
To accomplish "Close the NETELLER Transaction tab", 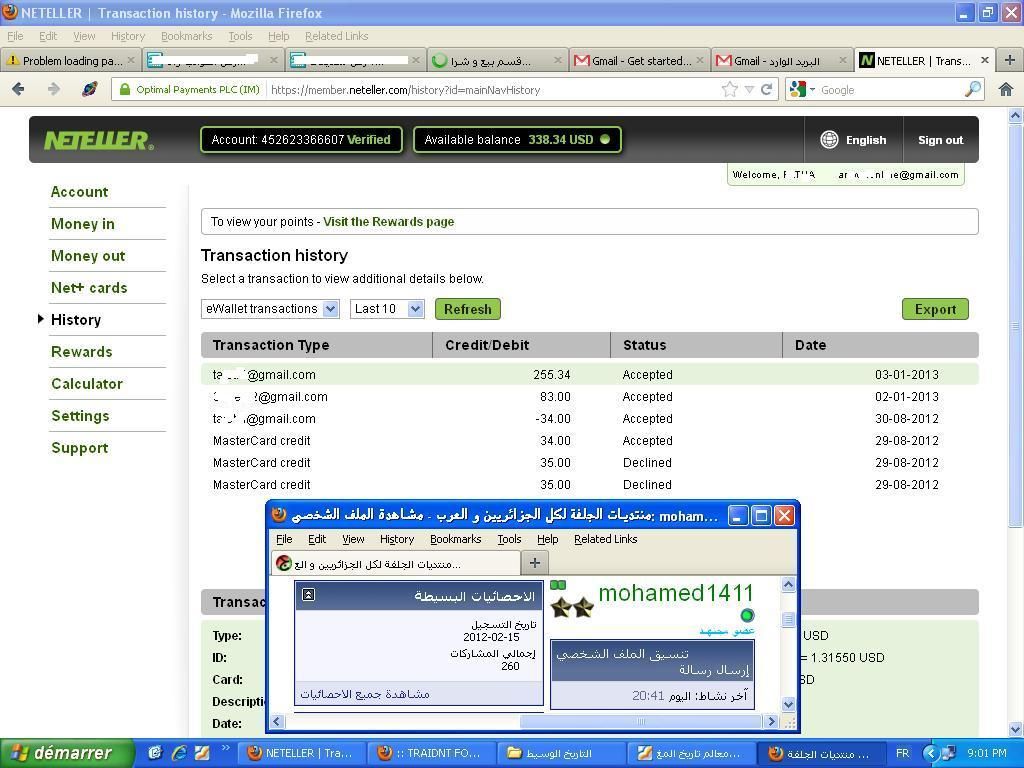I will coord(985,60).
